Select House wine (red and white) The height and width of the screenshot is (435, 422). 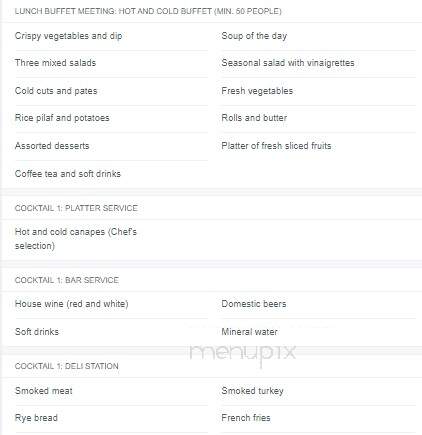click(71, 304)
